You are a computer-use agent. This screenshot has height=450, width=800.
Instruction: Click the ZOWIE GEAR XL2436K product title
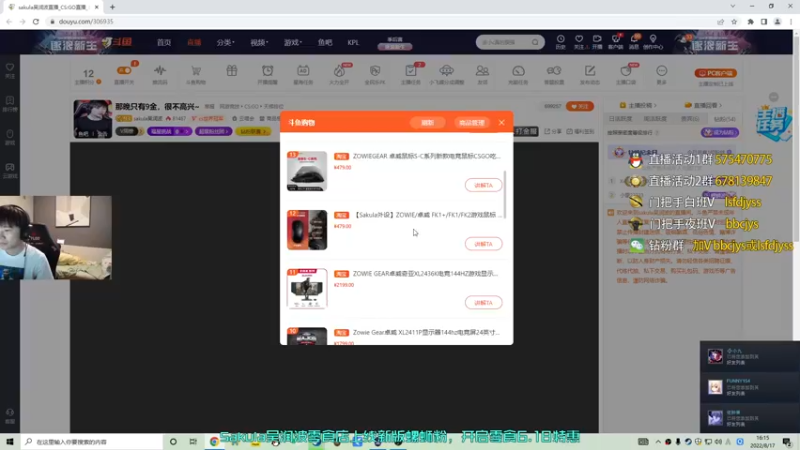tap(425, 273)
